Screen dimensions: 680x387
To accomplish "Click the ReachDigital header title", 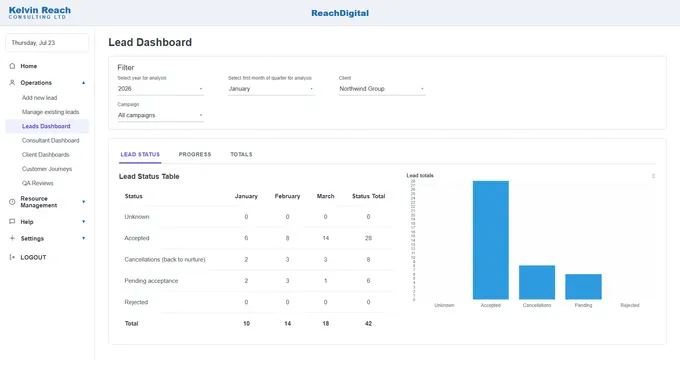I will click(x=340, y=13).
